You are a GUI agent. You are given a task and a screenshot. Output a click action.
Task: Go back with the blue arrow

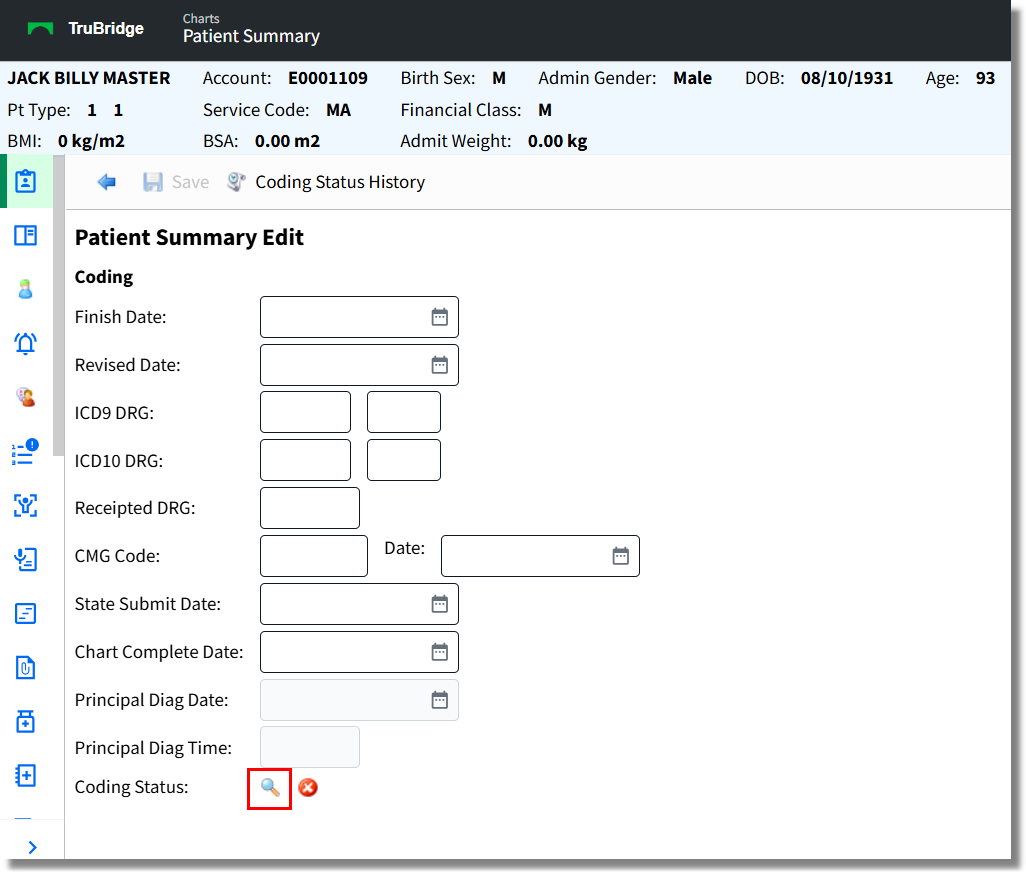point(107,182)
